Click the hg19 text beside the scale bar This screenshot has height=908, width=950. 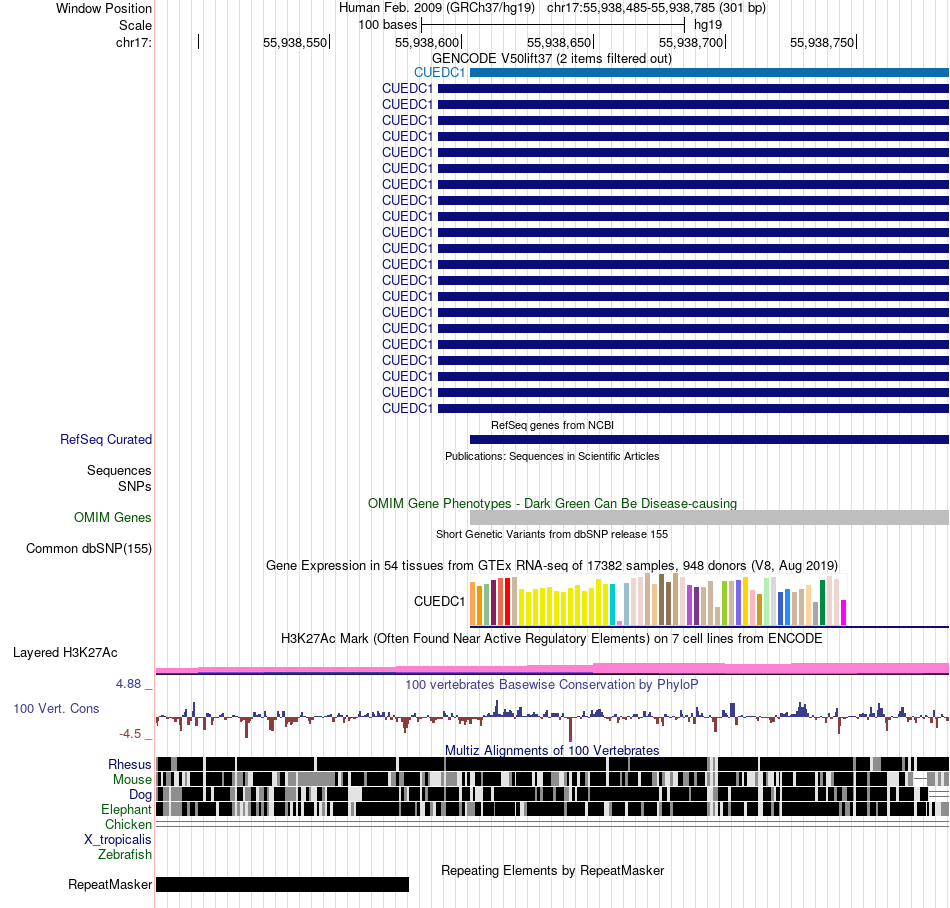point(708,25)
